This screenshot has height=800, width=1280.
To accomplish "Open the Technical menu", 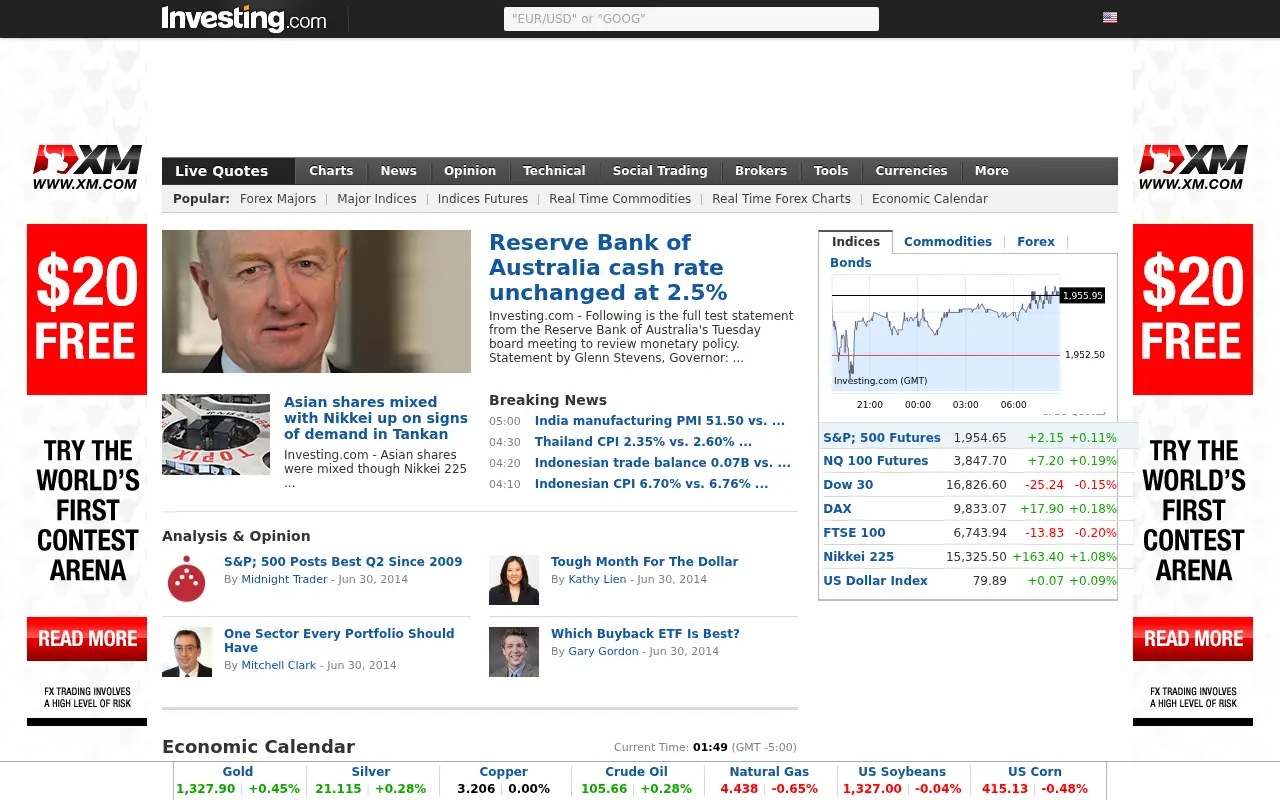I will pyautogui.click(x=554, y=171).
